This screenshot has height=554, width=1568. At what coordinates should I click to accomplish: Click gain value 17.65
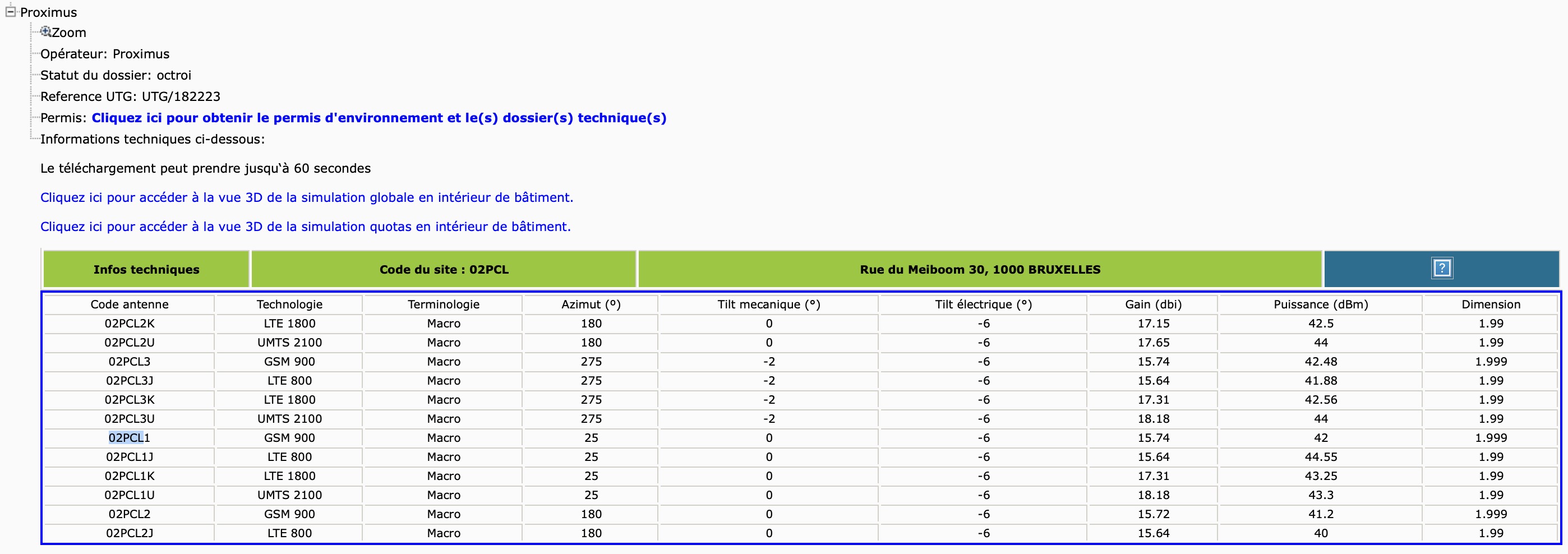pos(1153,342)
